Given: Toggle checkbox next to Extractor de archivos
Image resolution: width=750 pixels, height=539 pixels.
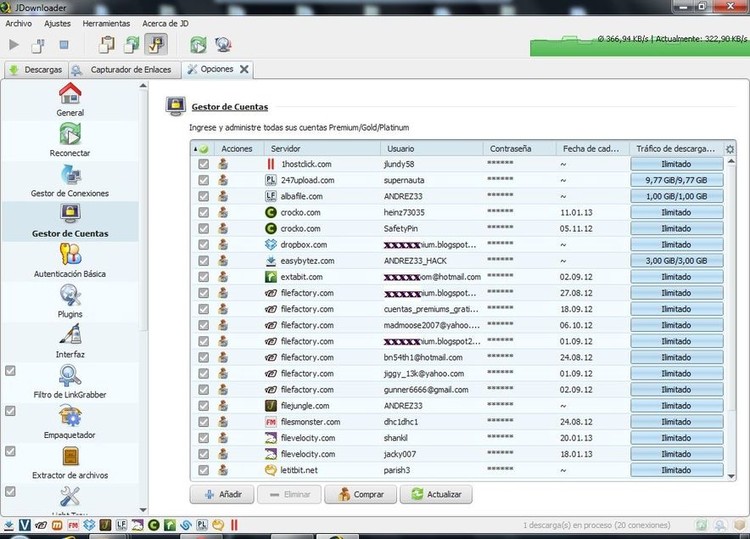Looking at the screenshot, I should [10, 451].
